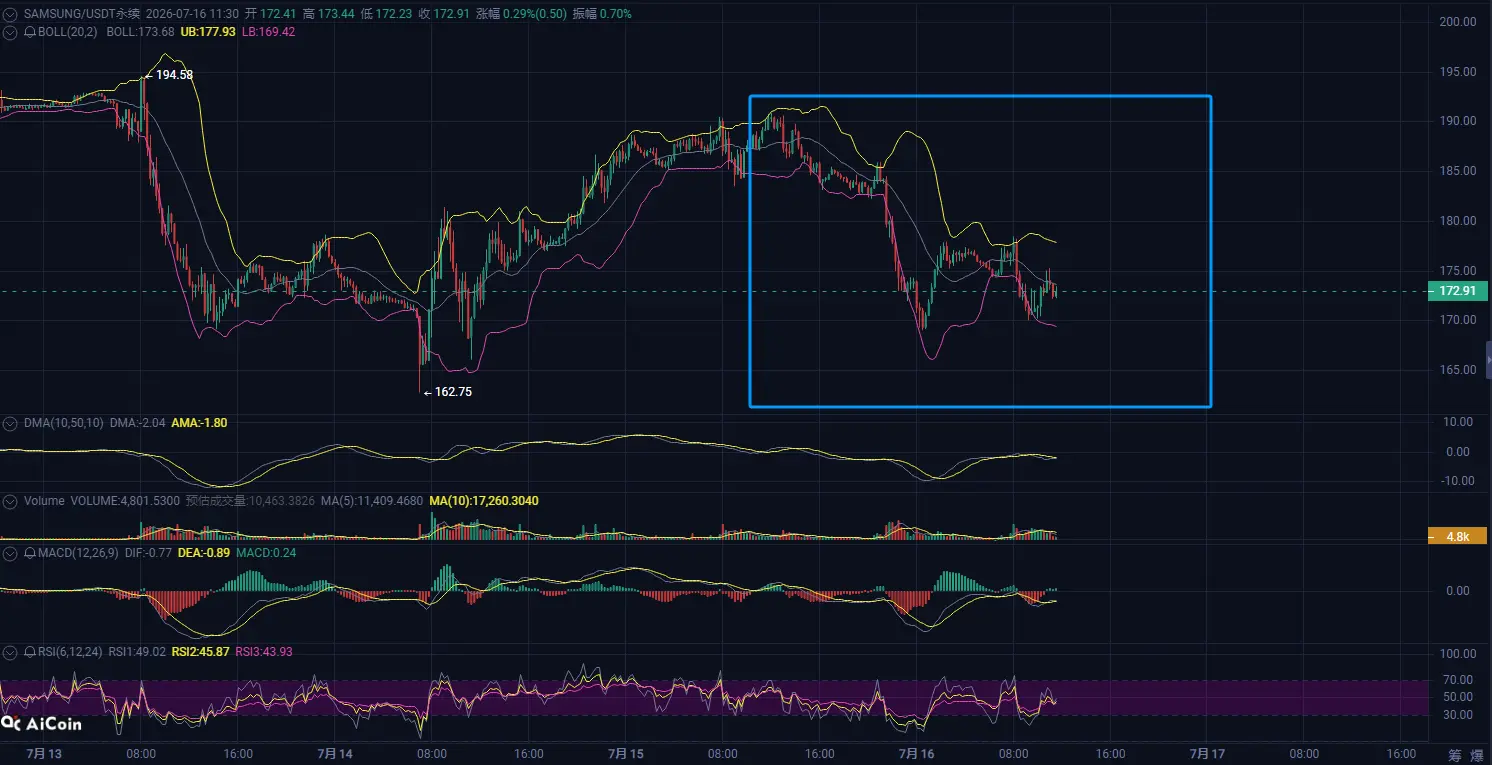Click the 194.58 high price marker
This screenshot has width=1492, height=765.
pos(169,75)
